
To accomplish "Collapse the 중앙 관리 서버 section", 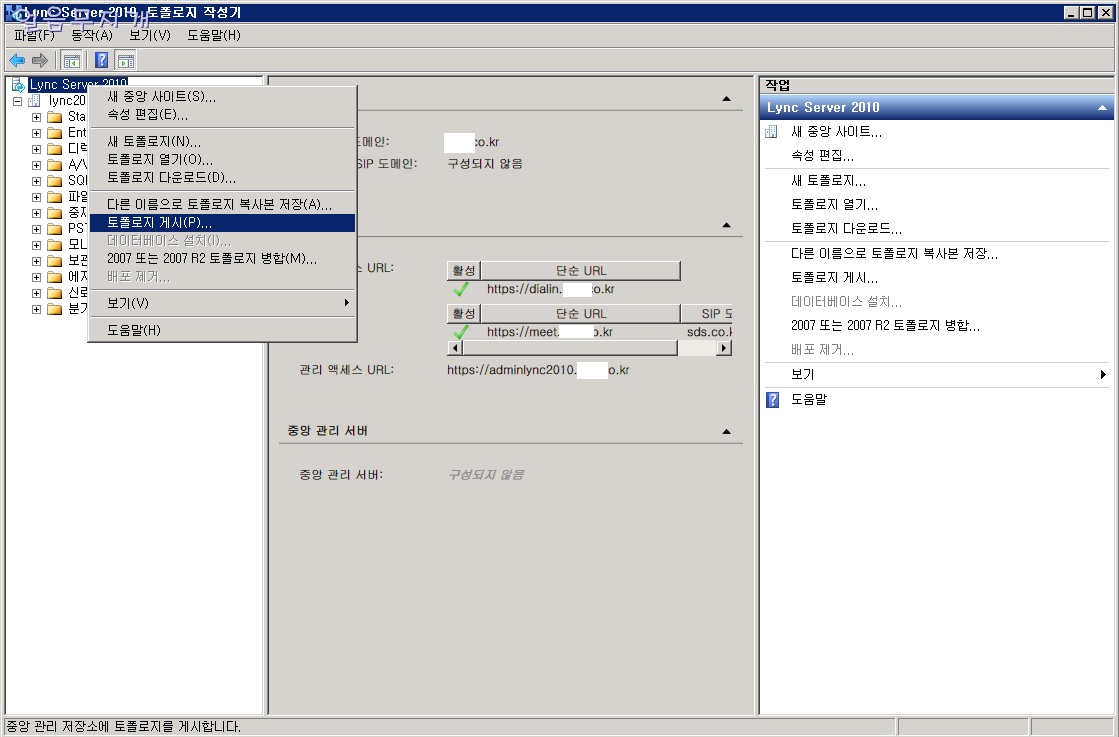I will click(726, 432).
